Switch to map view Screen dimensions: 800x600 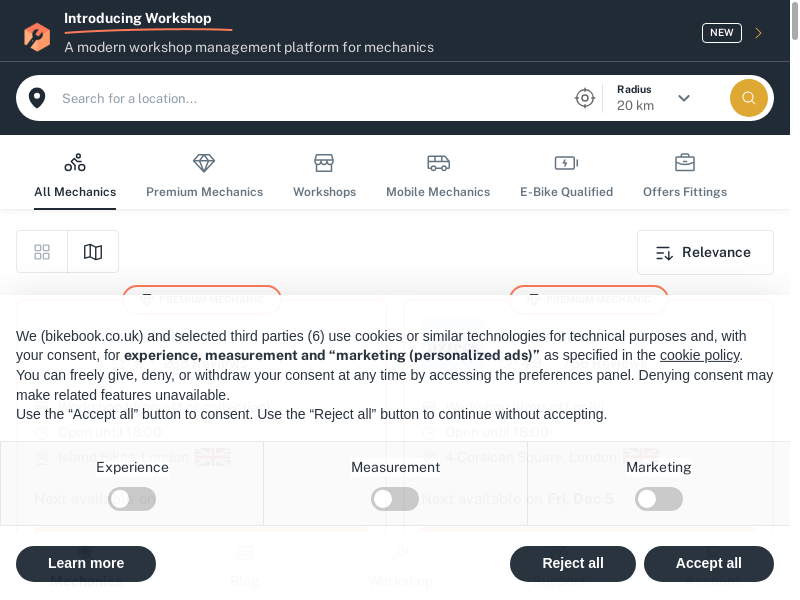point(93,252)
